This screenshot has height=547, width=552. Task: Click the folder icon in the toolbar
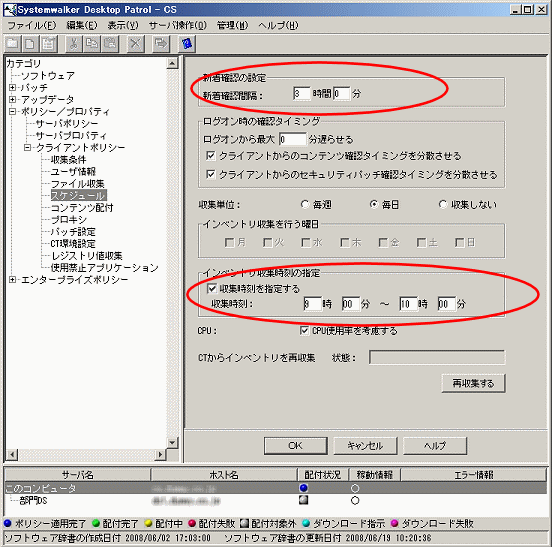(13, 44)
